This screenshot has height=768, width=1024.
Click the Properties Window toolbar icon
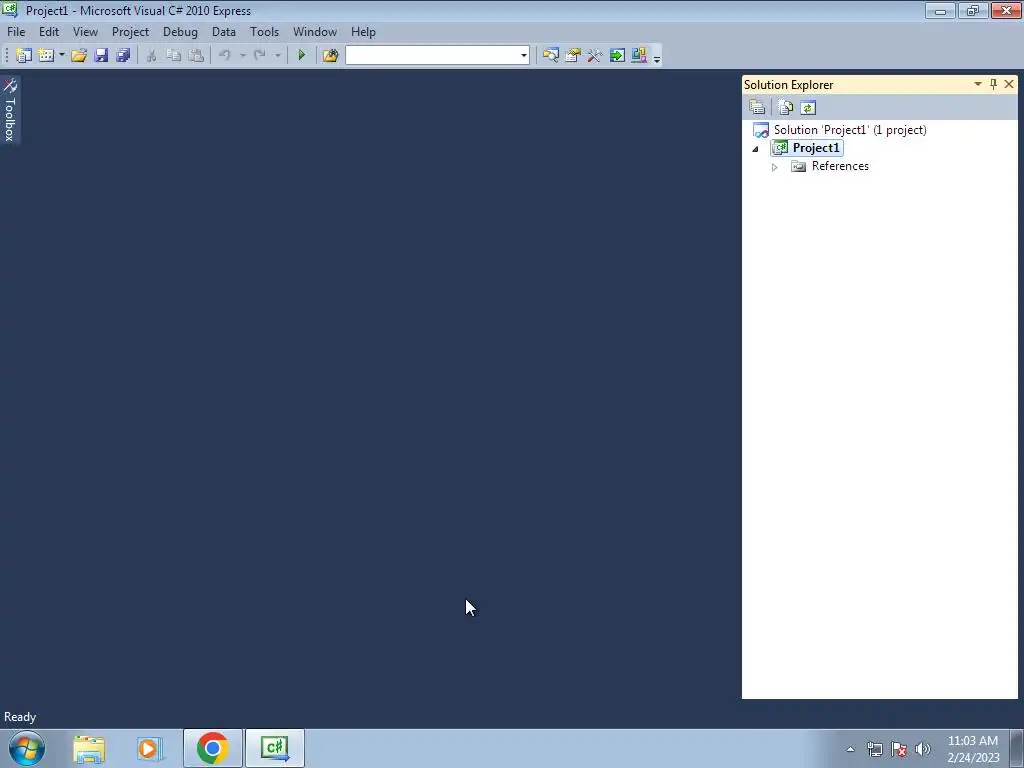[x=573, y=56]
